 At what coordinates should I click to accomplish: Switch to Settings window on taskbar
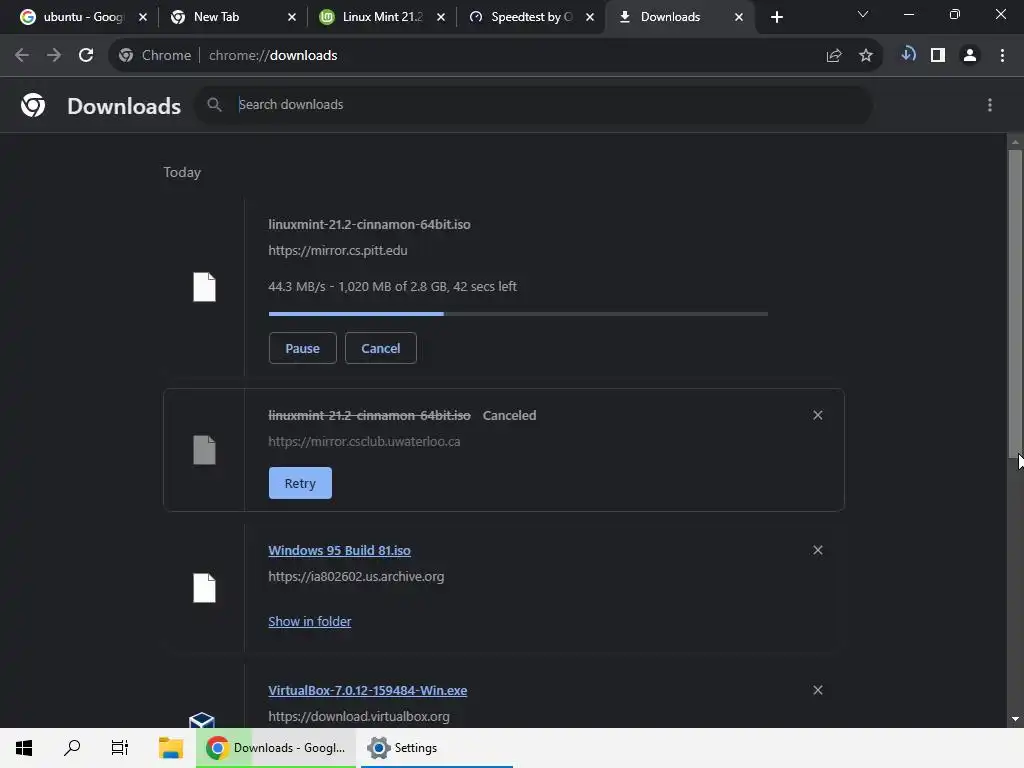[x=436, y=748]
